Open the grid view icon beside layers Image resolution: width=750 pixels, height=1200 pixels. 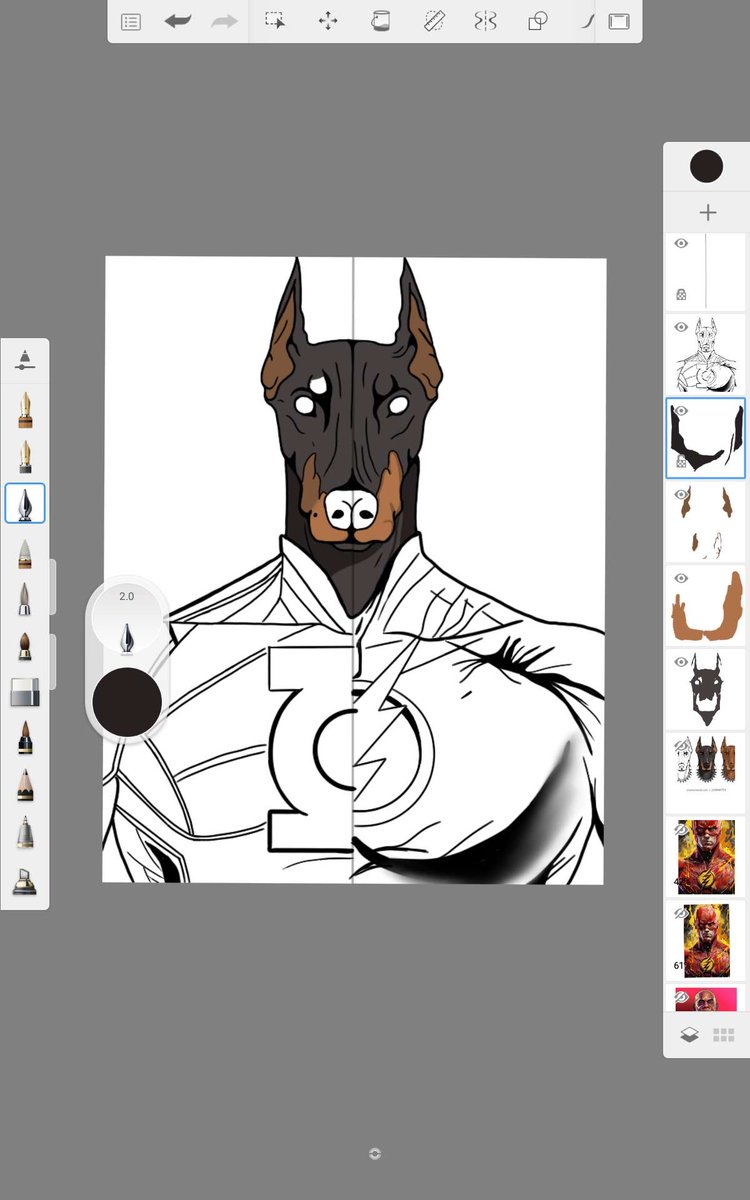724,1035
